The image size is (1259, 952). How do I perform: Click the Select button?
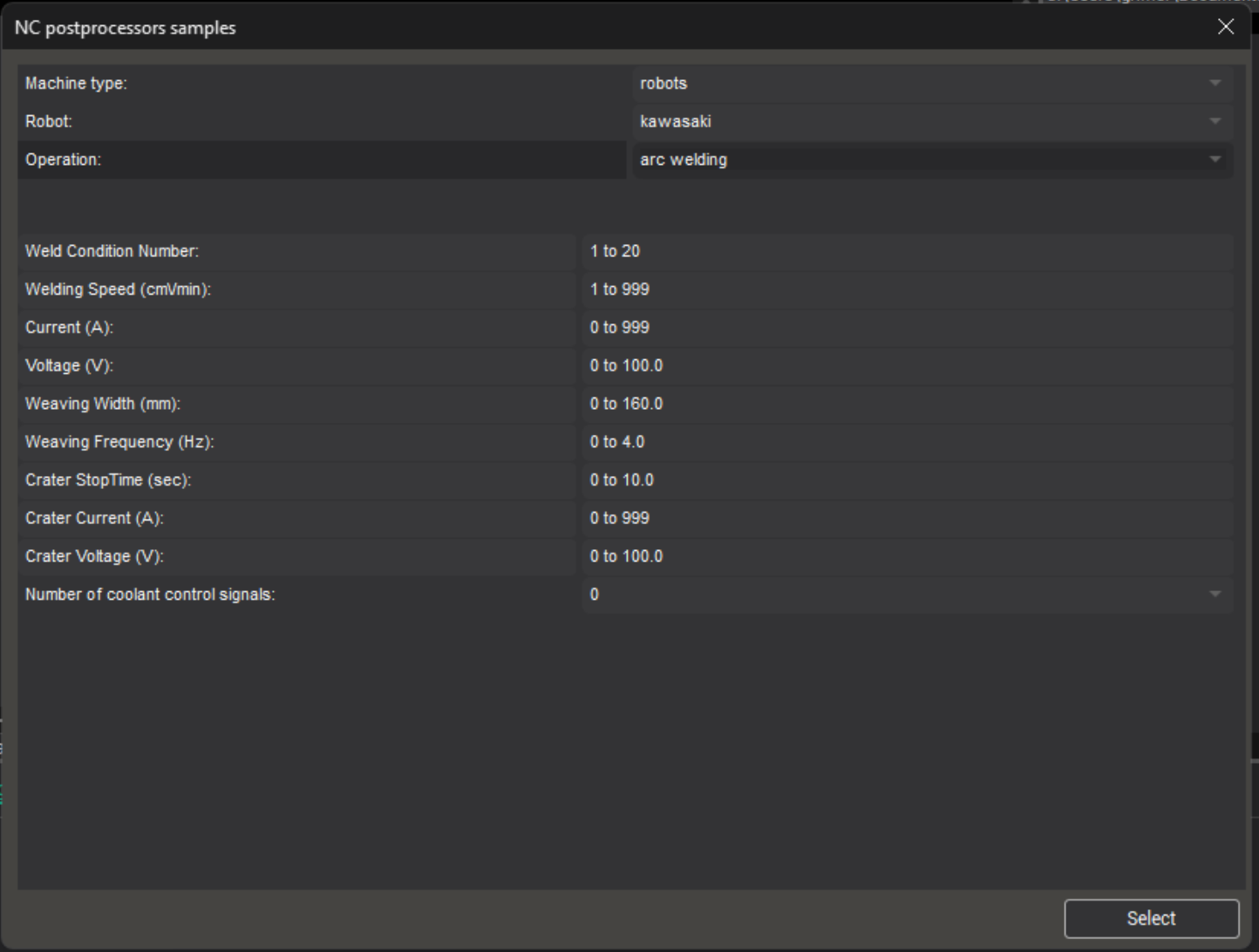1151,918
